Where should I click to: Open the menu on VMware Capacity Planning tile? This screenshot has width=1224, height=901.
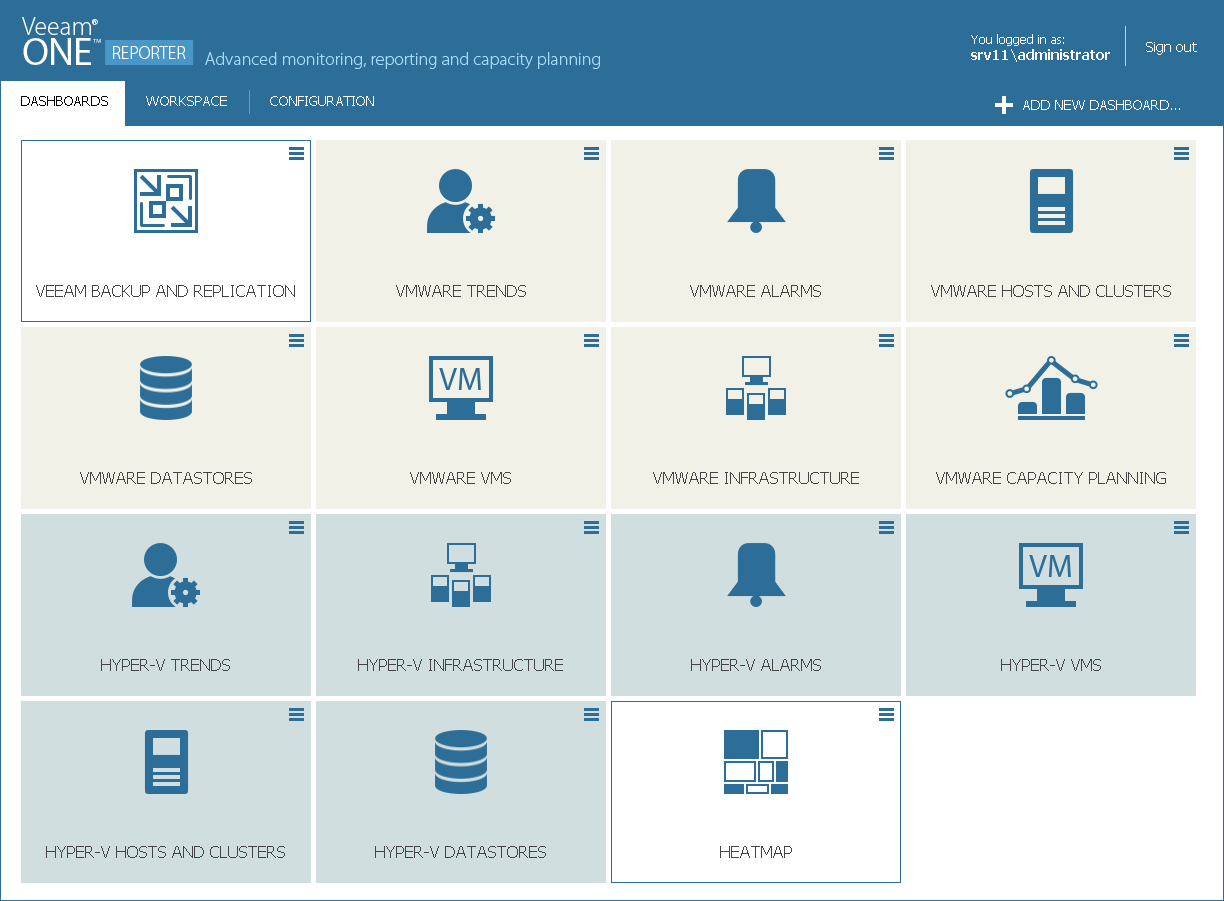pos(1182,340)
